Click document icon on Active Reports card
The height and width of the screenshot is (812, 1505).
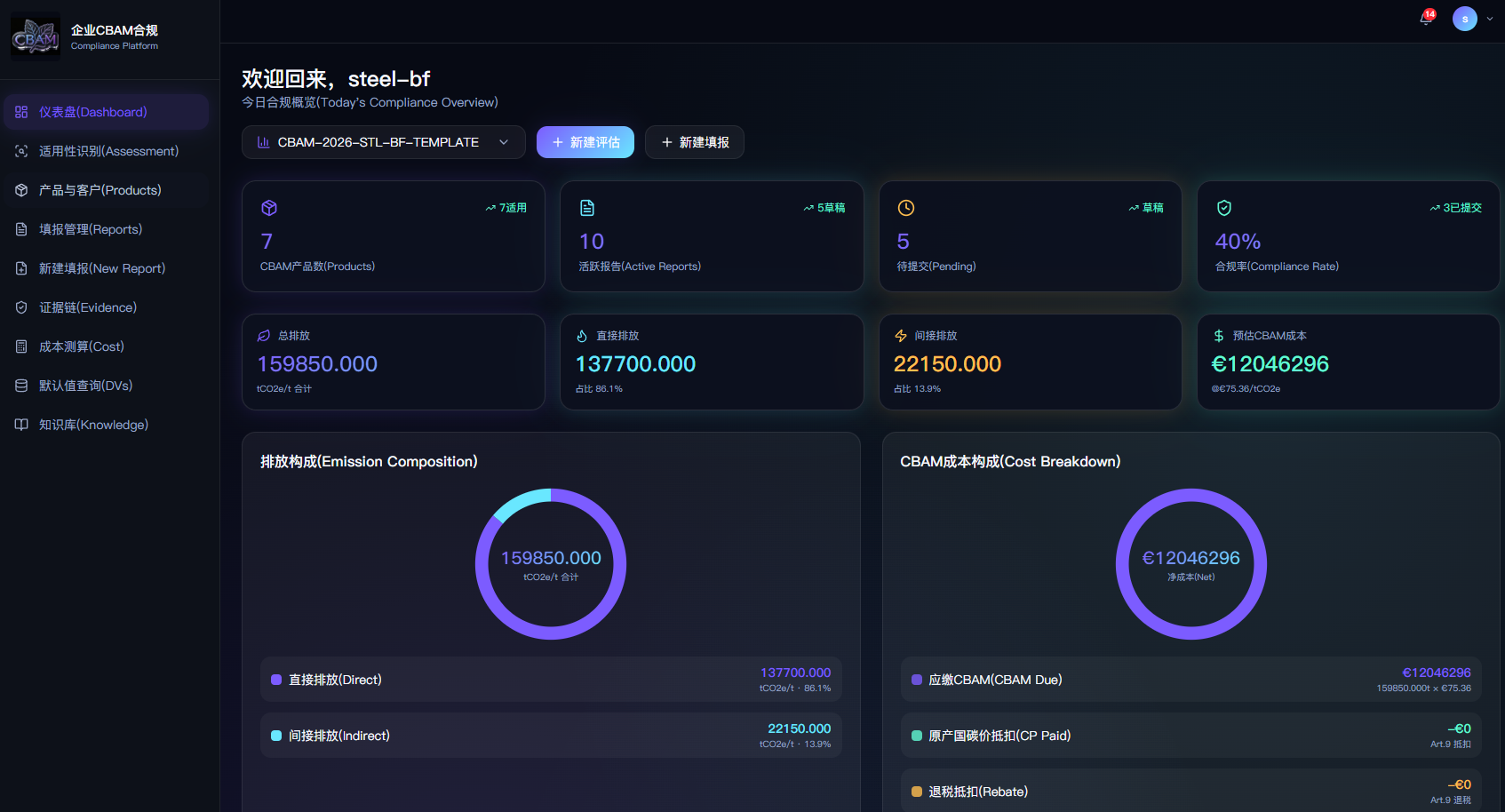point(587,208)
